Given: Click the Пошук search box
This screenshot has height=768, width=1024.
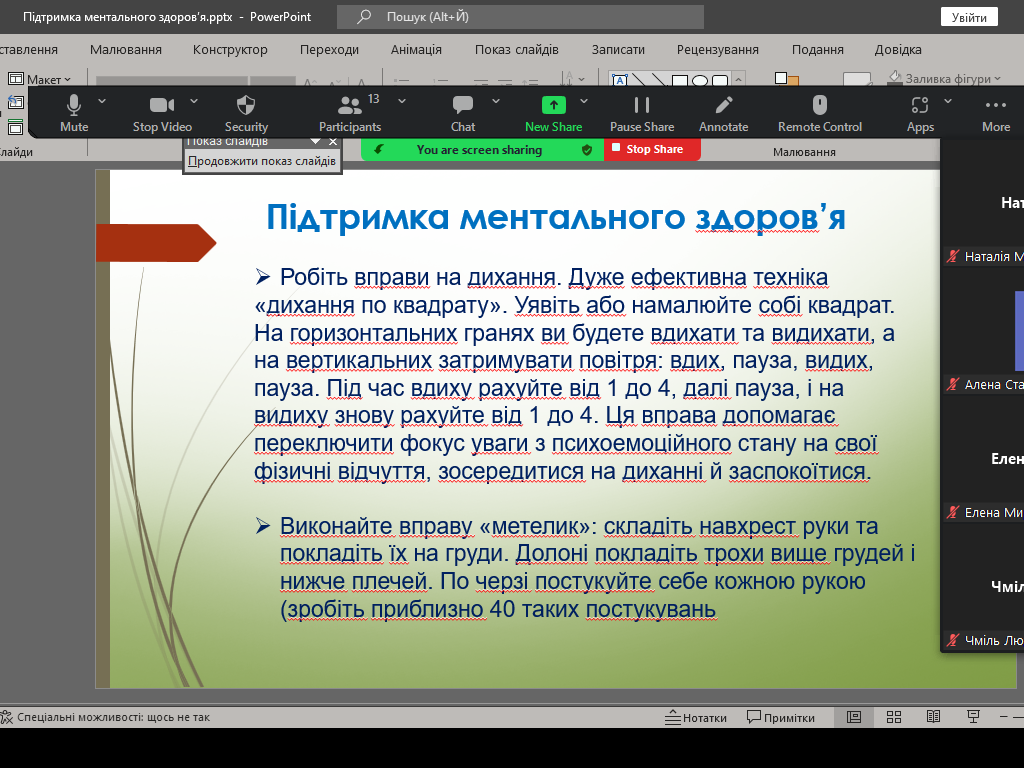Looking at the screenshot, I should point(520,17).
